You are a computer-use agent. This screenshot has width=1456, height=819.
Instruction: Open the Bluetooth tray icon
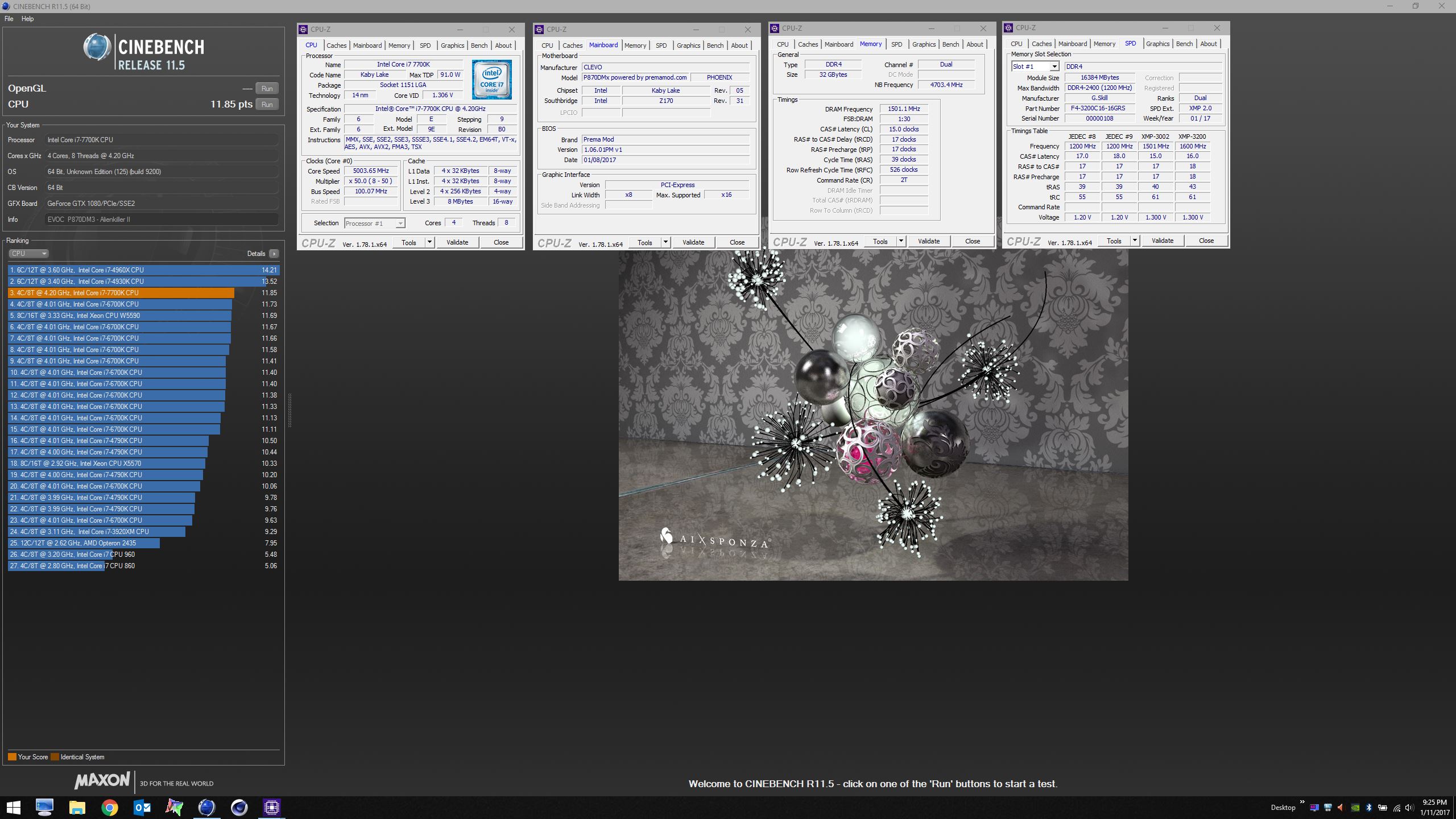(1369, 808)
